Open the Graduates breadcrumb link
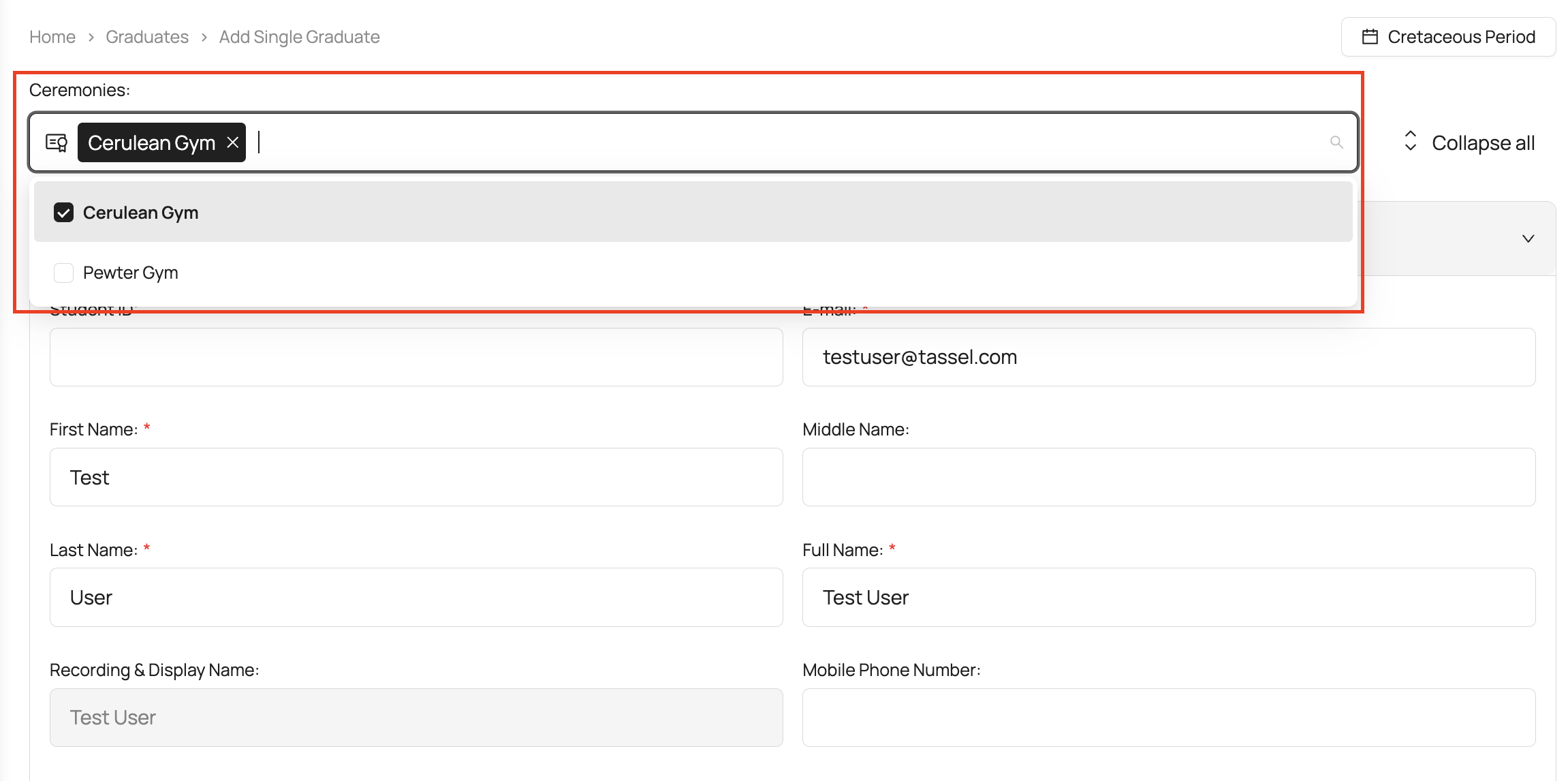 147,37
